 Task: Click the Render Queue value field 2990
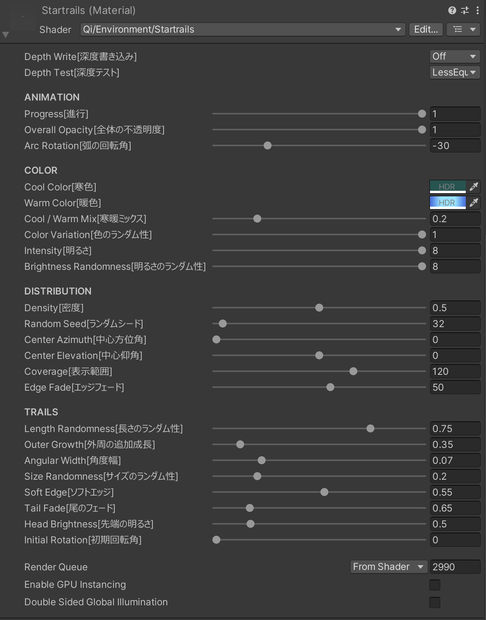tap(455, 567)
